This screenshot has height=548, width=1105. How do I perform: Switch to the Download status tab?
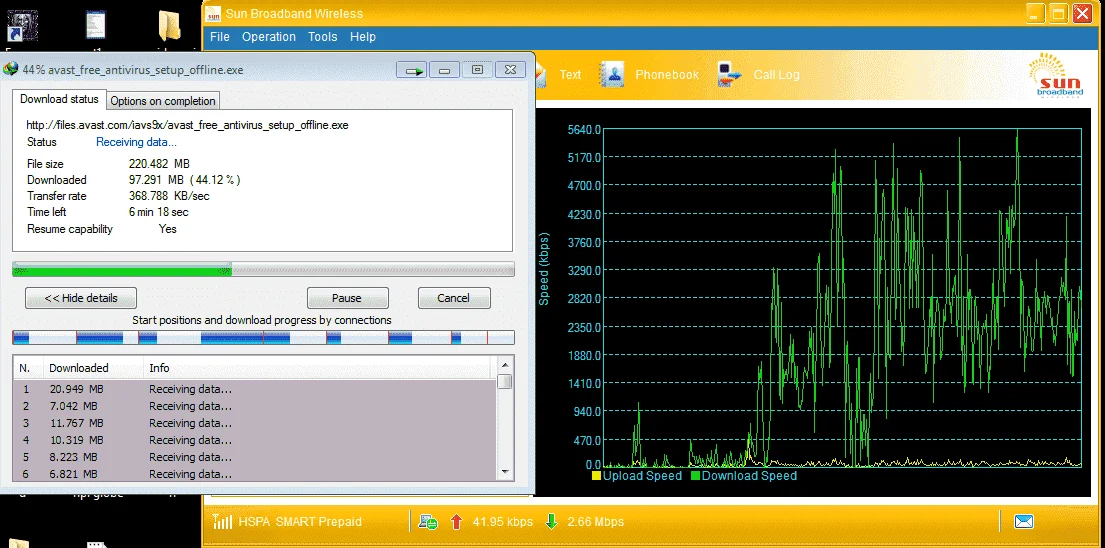point(59,99)
